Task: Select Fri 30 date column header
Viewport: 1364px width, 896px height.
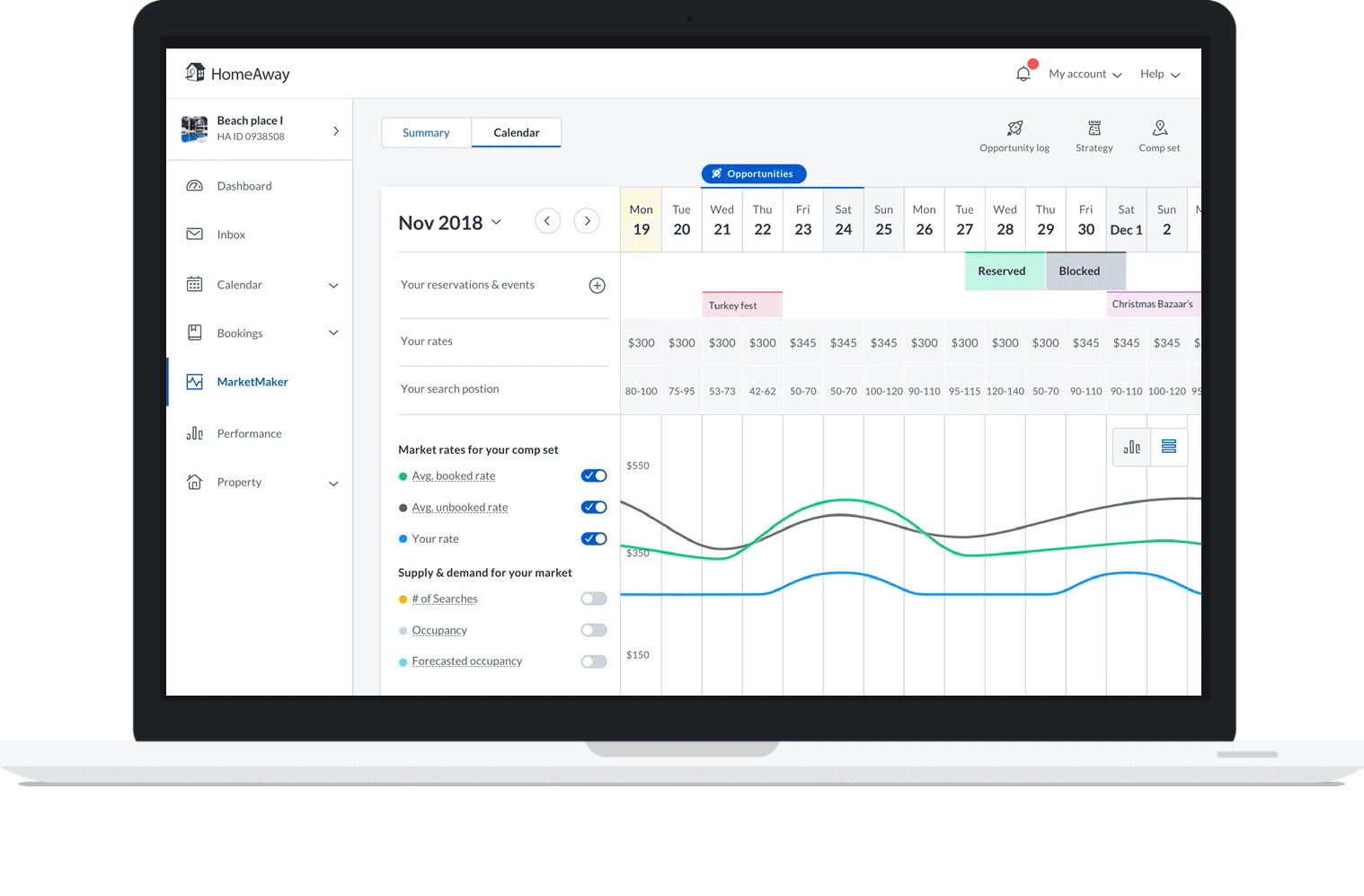Action: click(x=1086, y=219)
